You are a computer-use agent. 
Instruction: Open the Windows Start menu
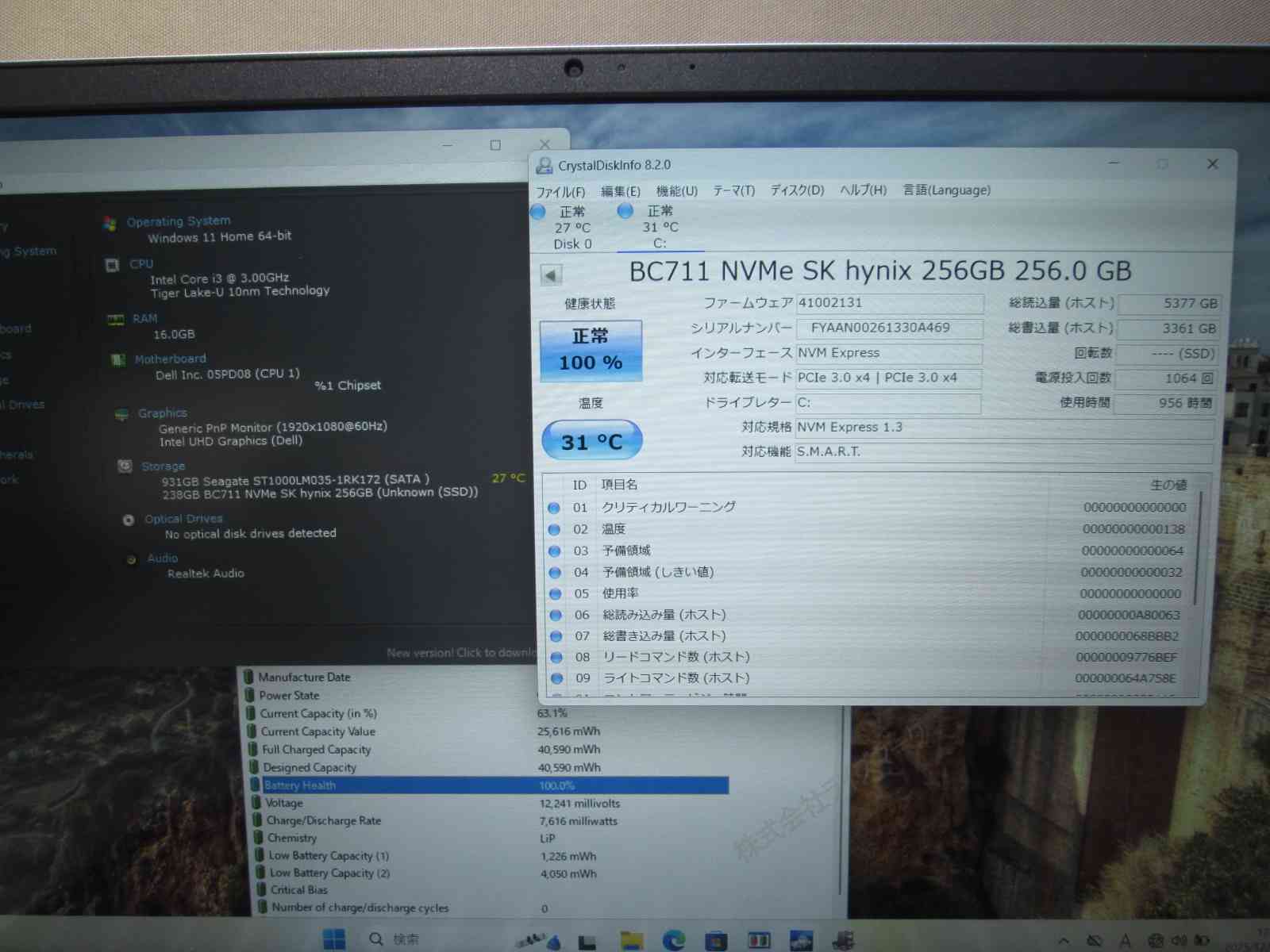click(x=334, y=939)
